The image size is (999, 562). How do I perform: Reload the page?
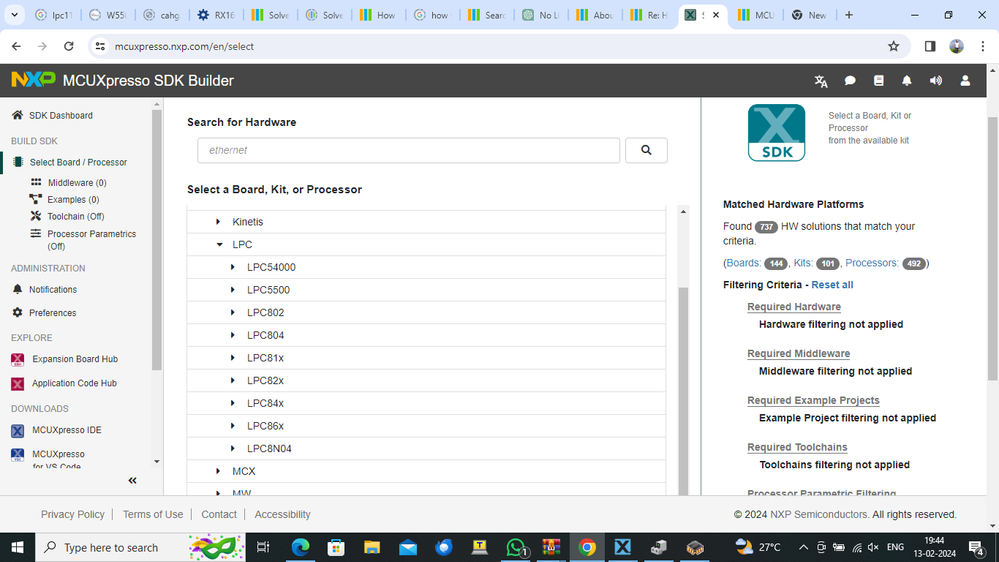[x=69, y=46]
